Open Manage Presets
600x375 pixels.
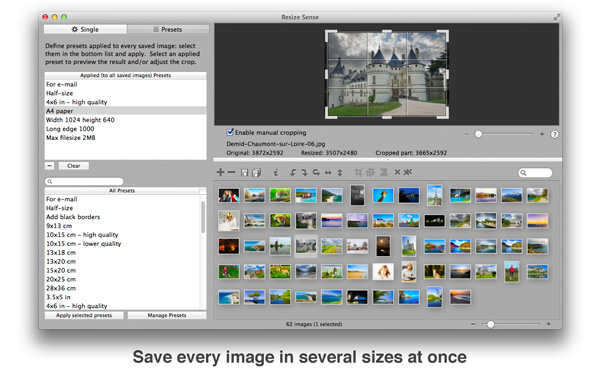[167, 315]
